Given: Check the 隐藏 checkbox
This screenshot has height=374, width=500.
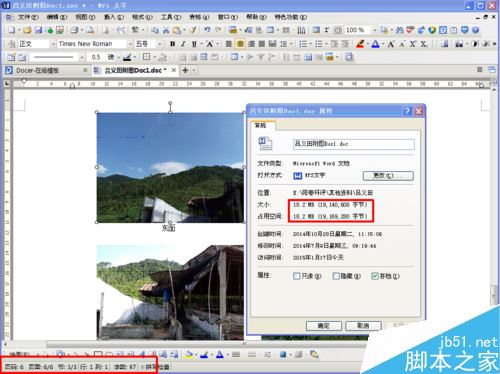Looking at the screenshot, I should (x=336, y=276).
